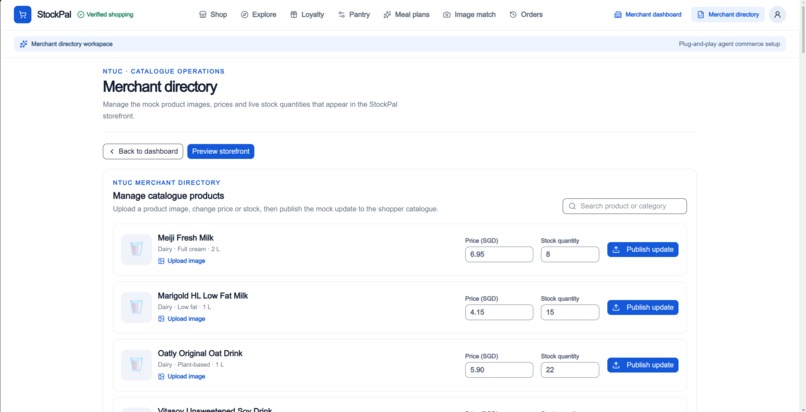Click the NTUC MERCHANT DIRECTORY label

coord(167,183)
